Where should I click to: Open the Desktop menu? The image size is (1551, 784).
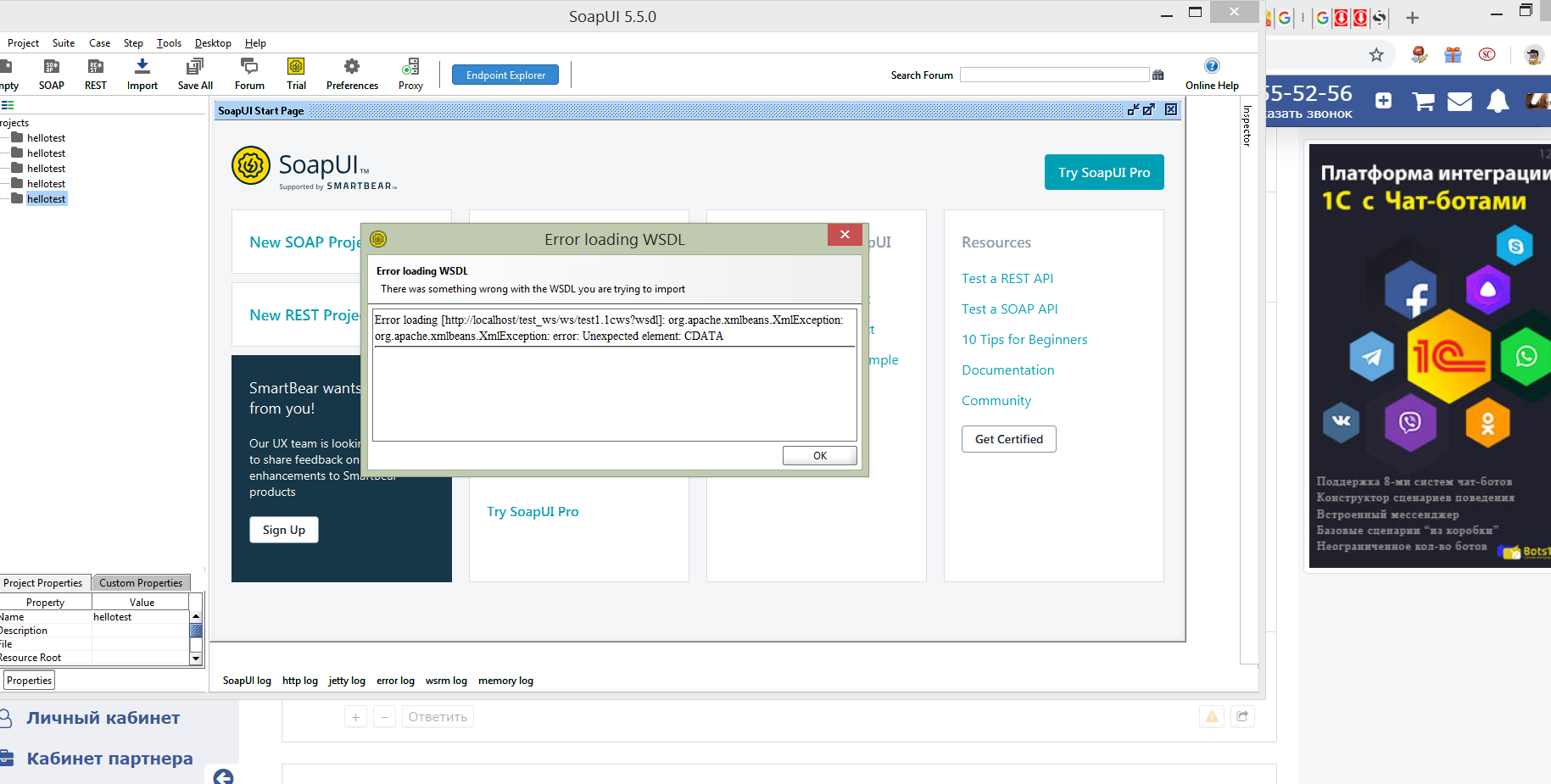(x=213, y=43)
